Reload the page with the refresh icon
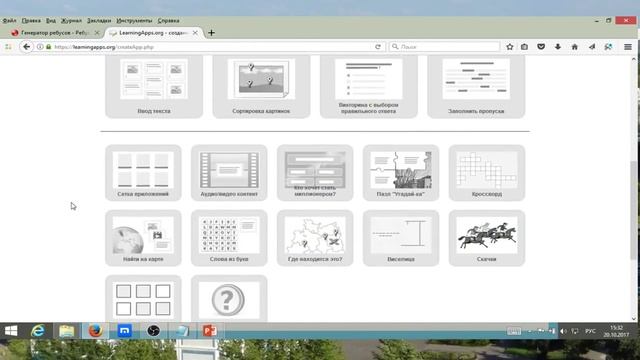The image size is (640, 360). (x=378, y=47)
